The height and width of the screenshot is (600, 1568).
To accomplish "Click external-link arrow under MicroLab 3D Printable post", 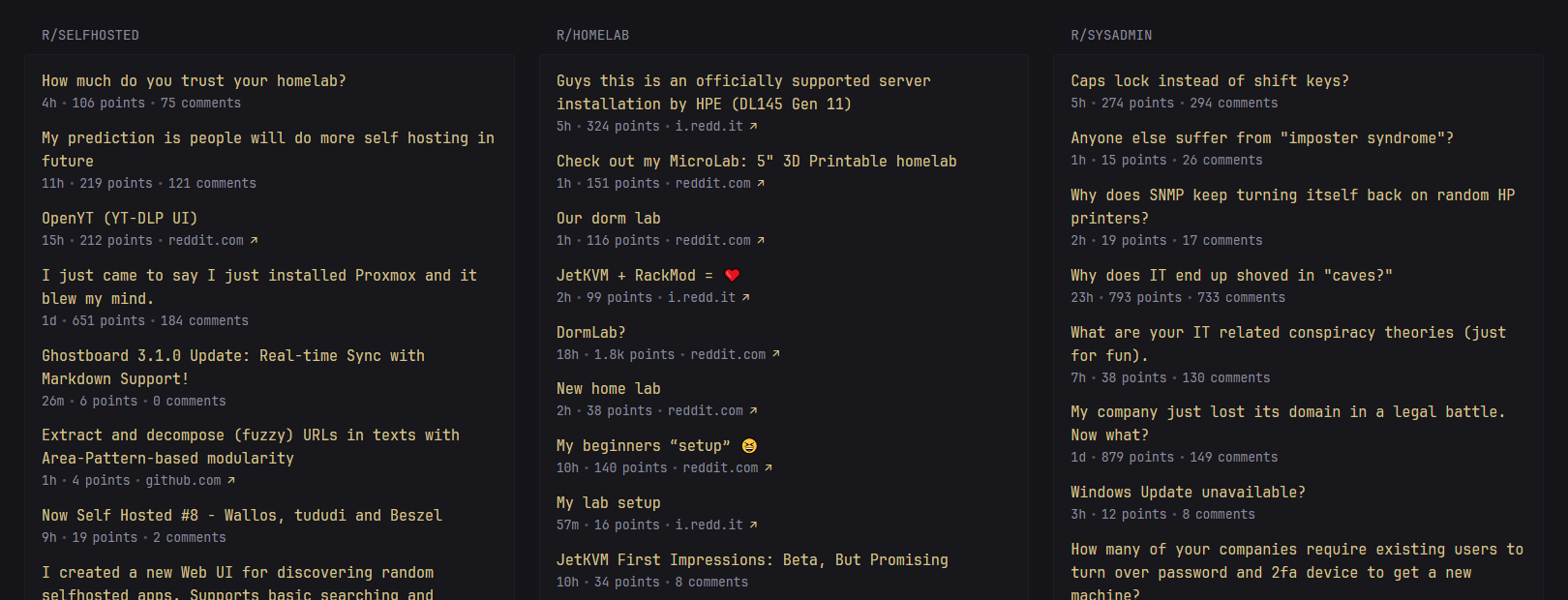I will click(x=761, y=183).
